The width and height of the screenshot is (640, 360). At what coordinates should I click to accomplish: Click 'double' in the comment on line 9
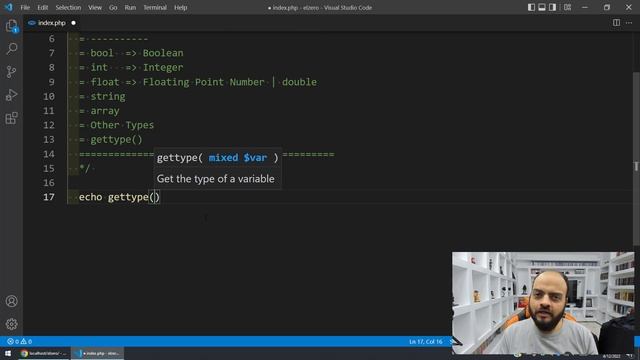coord(299,82)
